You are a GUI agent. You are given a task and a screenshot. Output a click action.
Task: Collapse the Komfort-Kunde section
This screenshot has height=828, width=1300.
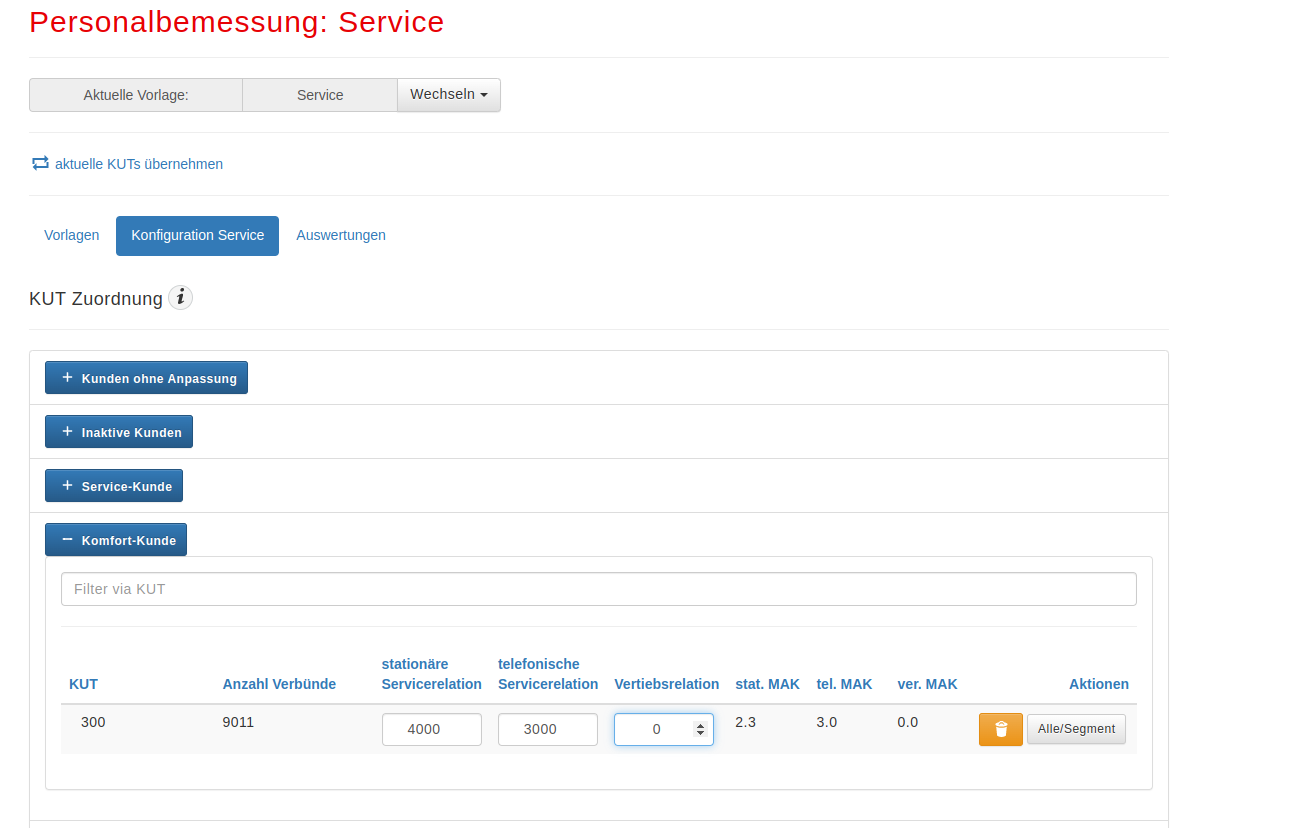tap(116, 540)
